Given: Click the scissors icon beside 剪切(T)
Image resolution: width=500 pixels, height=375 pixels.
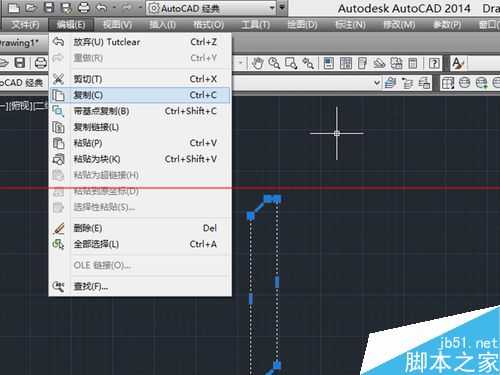Looking at the screenshot, I should [x=58, y=79].
